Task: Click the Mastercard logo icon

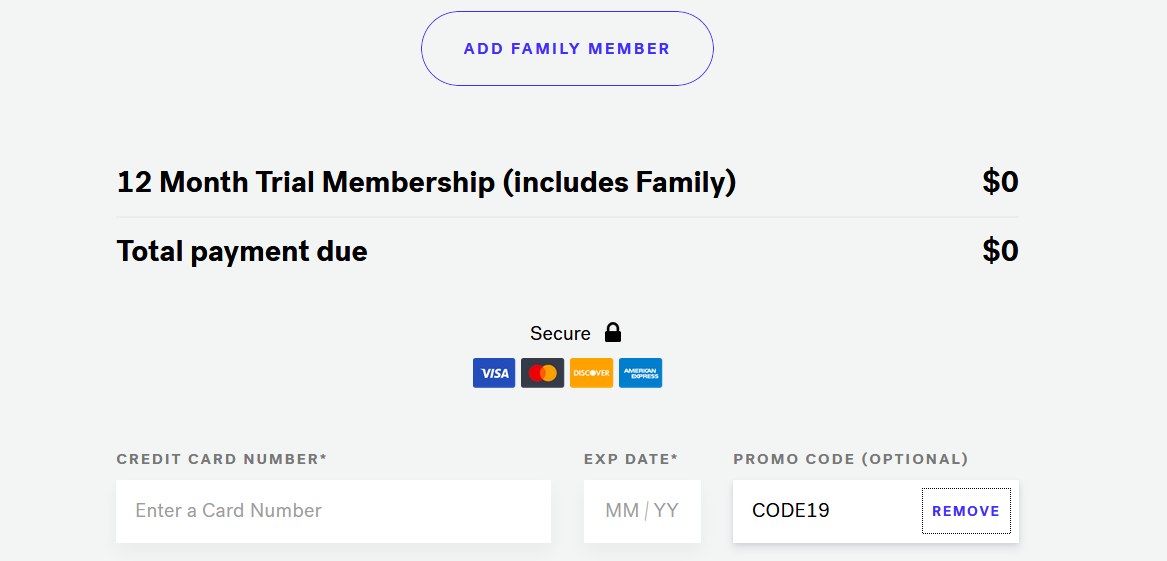Action: (x=543, y=373)
